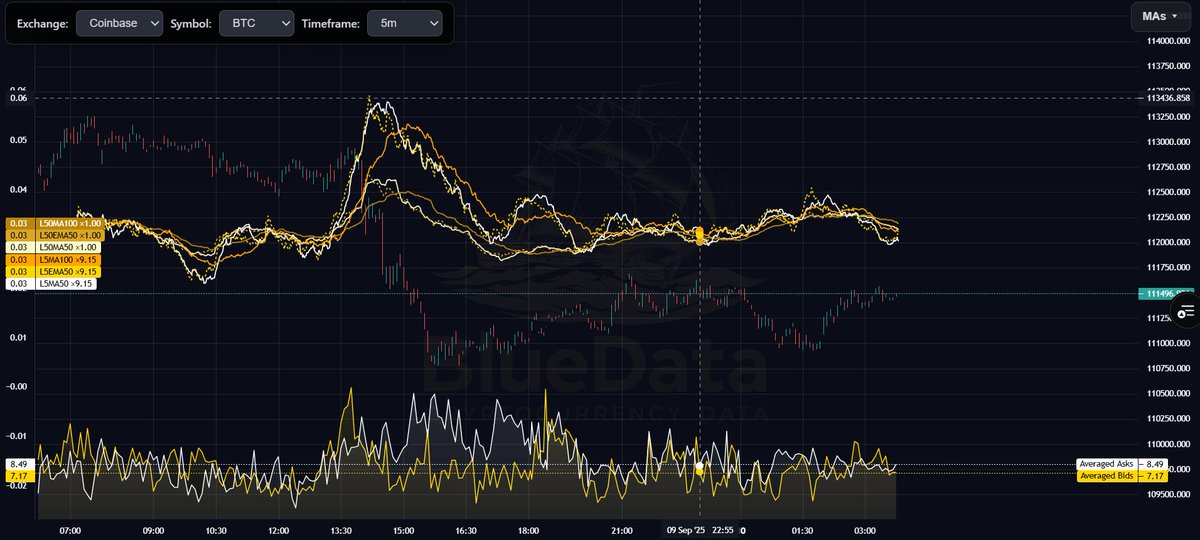The height and width of the screenshot is (540, 1200).
Task: Open the Timeframe dropdown showing 5m
Action: click(x=405, y=23)
